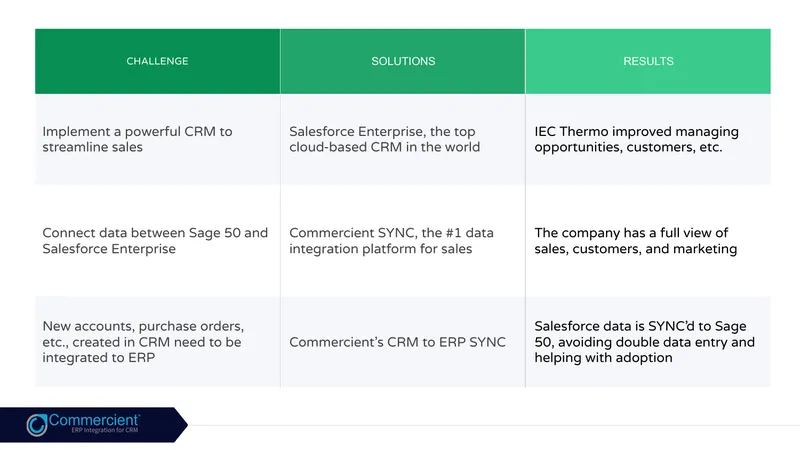800x450 pixels.
Task: Click the Commercient brand name text
Action: (x=93, y=420)
